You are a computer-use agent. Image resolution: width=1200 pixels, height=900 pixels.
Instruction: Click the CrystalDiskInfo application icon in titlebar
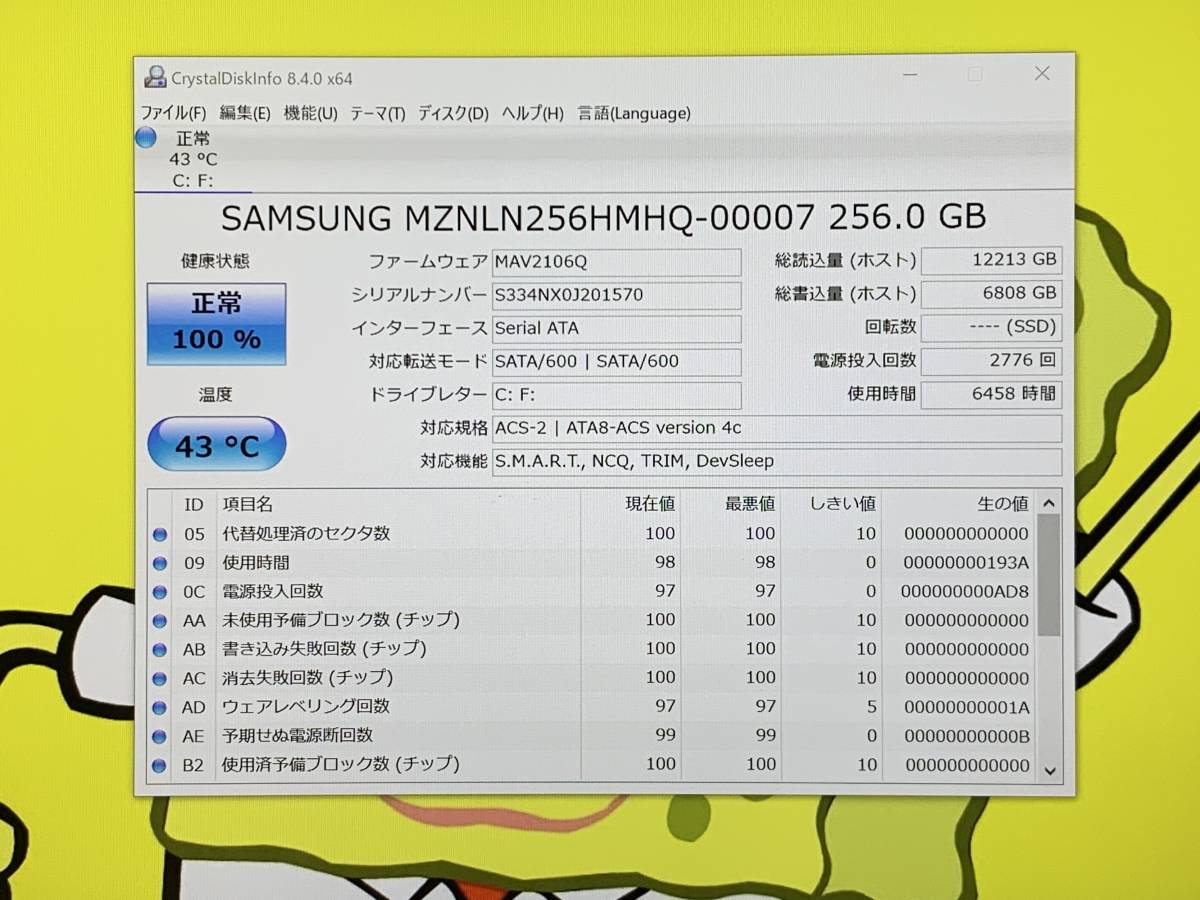[155, 76]
